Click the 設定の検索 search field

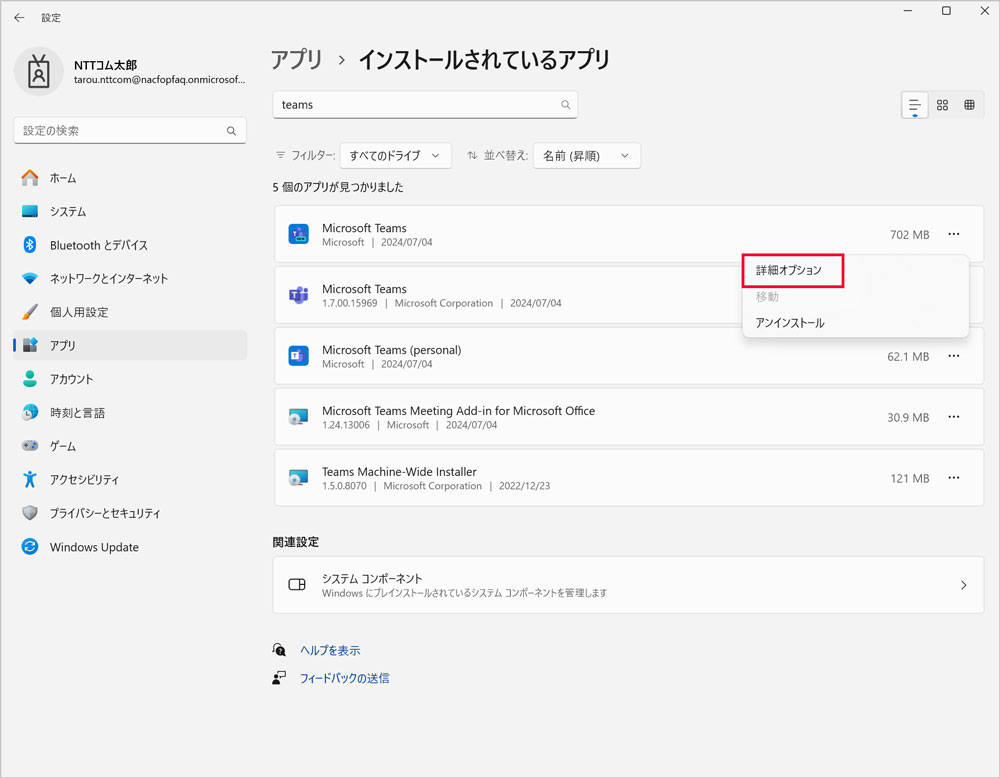click(x=130, y=131)
